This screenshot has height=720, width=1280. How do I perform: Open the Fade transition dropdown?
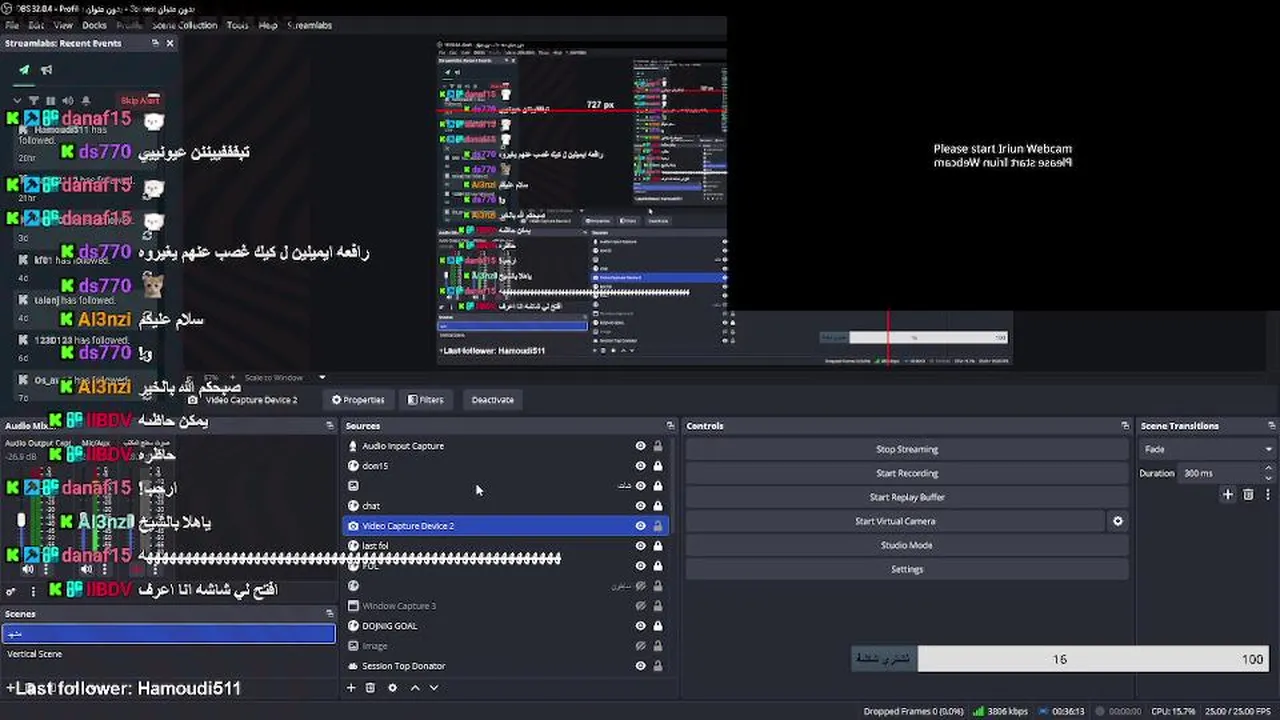click(x=1208, y=449)
